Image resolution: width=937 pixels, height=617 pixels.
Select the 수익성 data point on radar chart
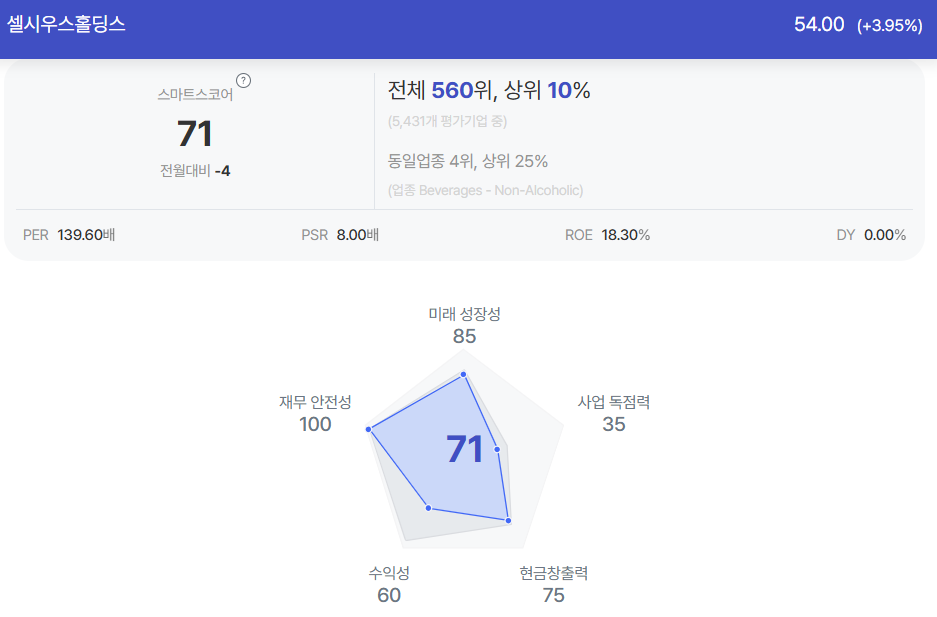click(428, 508)
